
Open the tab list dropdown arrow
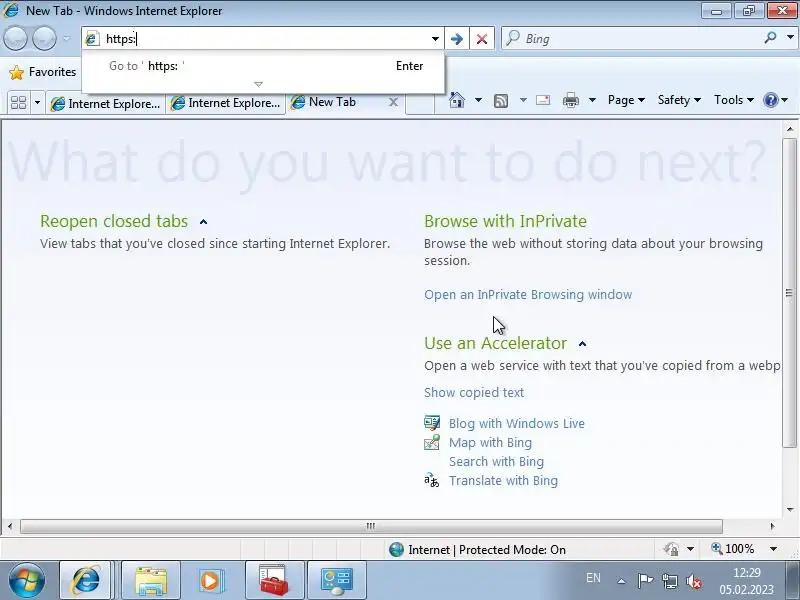pos(37,103)
